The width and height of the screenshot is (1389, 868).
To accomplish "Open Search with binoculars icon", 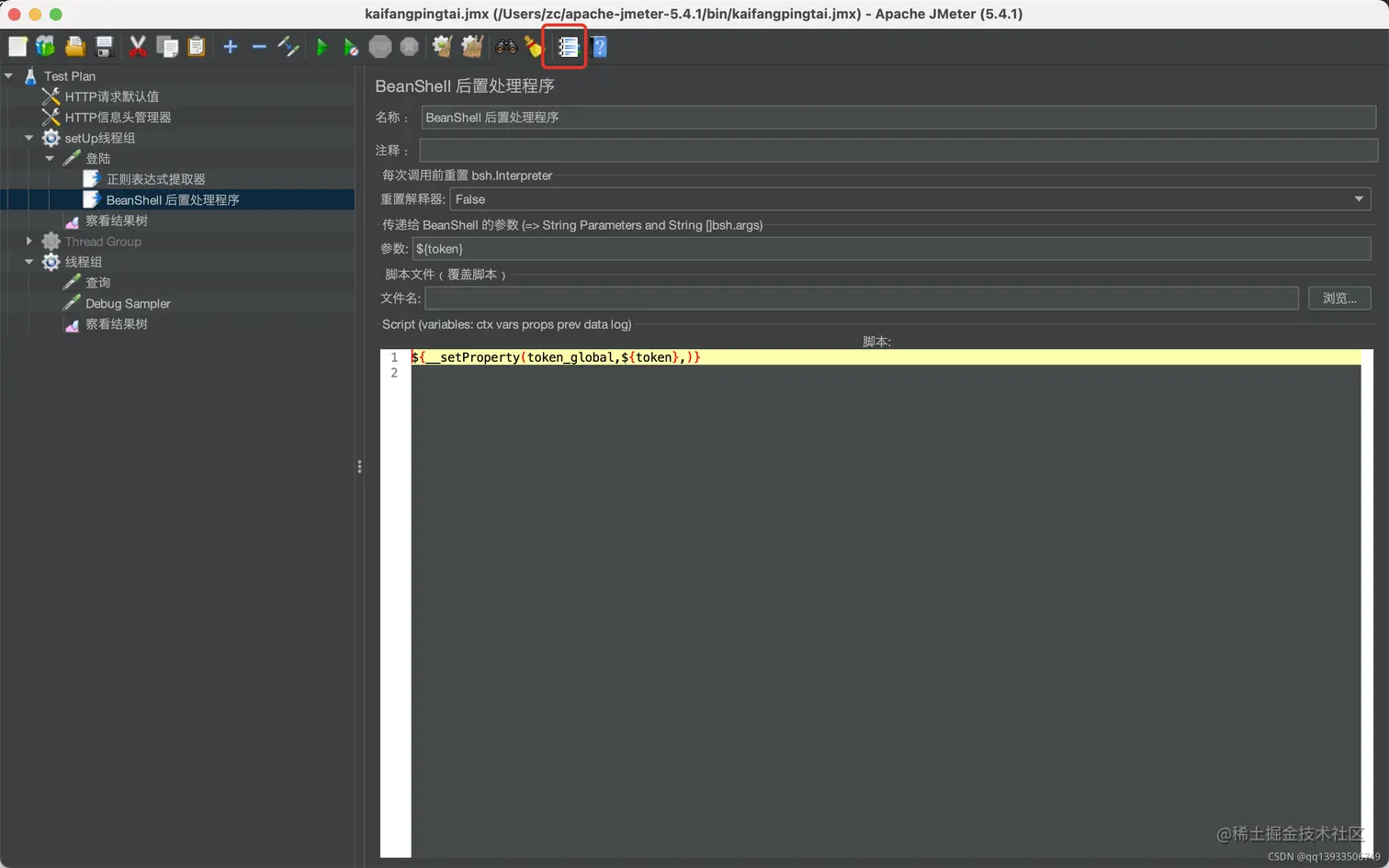I will [506, 46].
